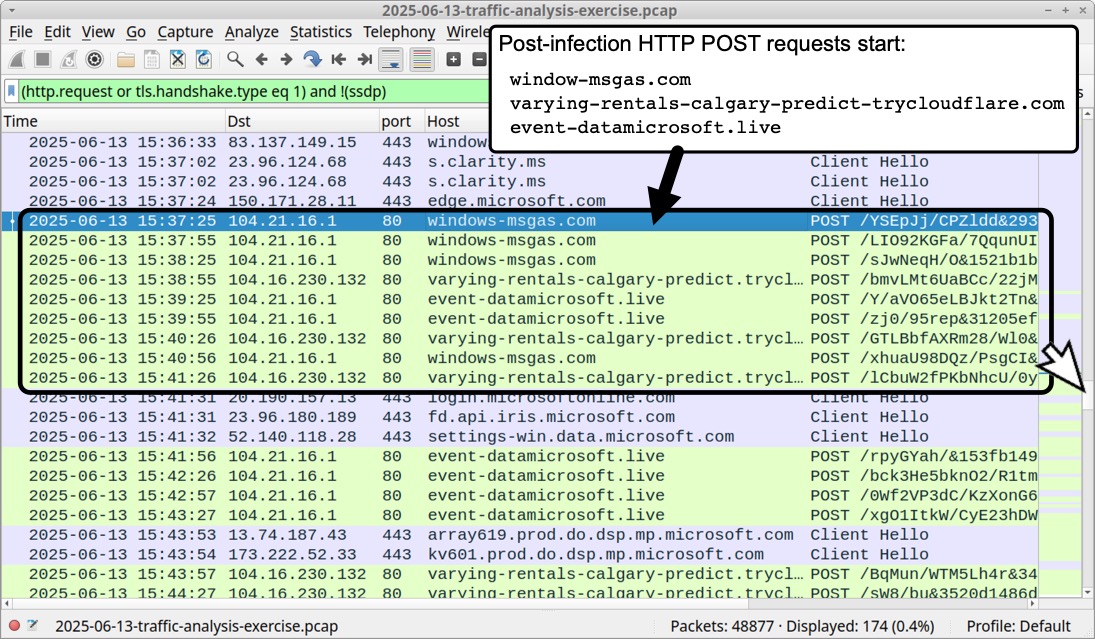Go forward in packet history arrow
Screen dimensions: 1095x639
(x=286, y=59)
